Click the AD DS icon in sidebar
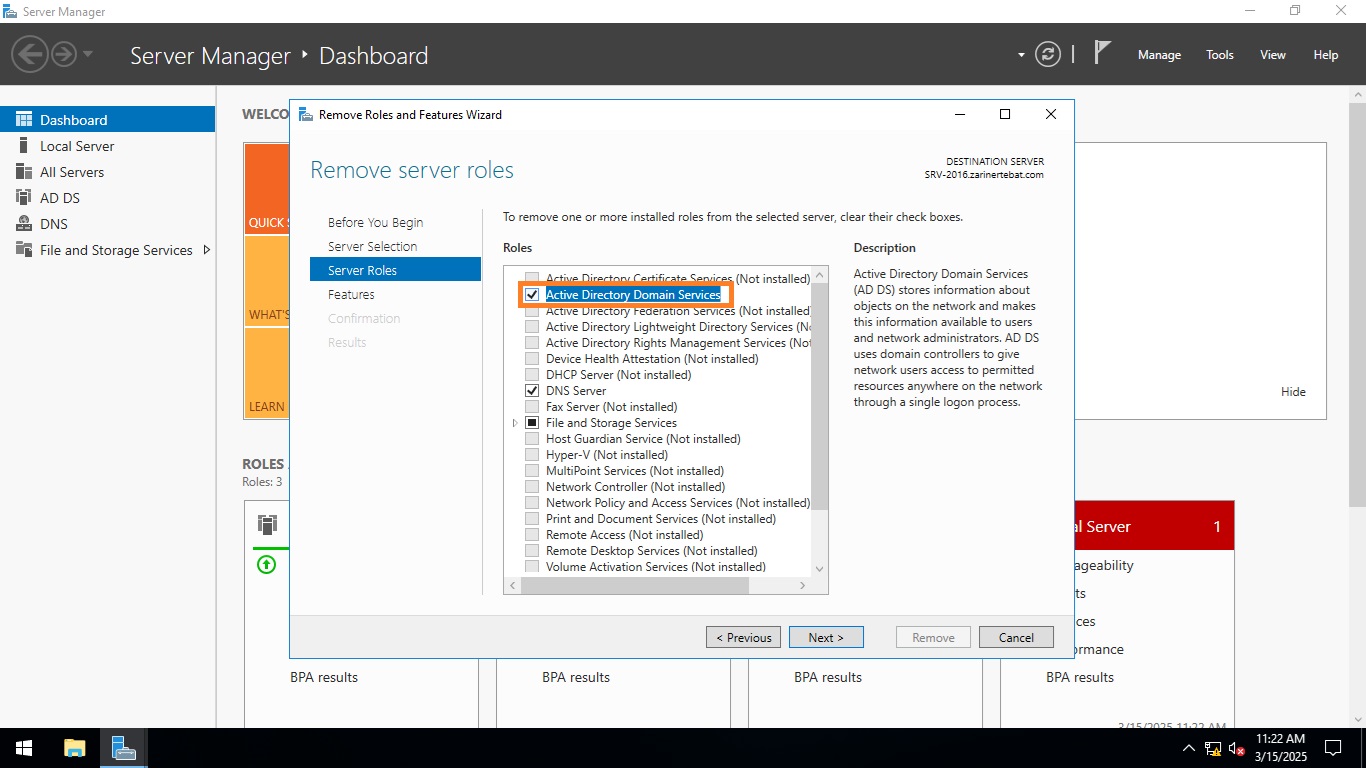The image size is (1366, 768). point(24,198)
